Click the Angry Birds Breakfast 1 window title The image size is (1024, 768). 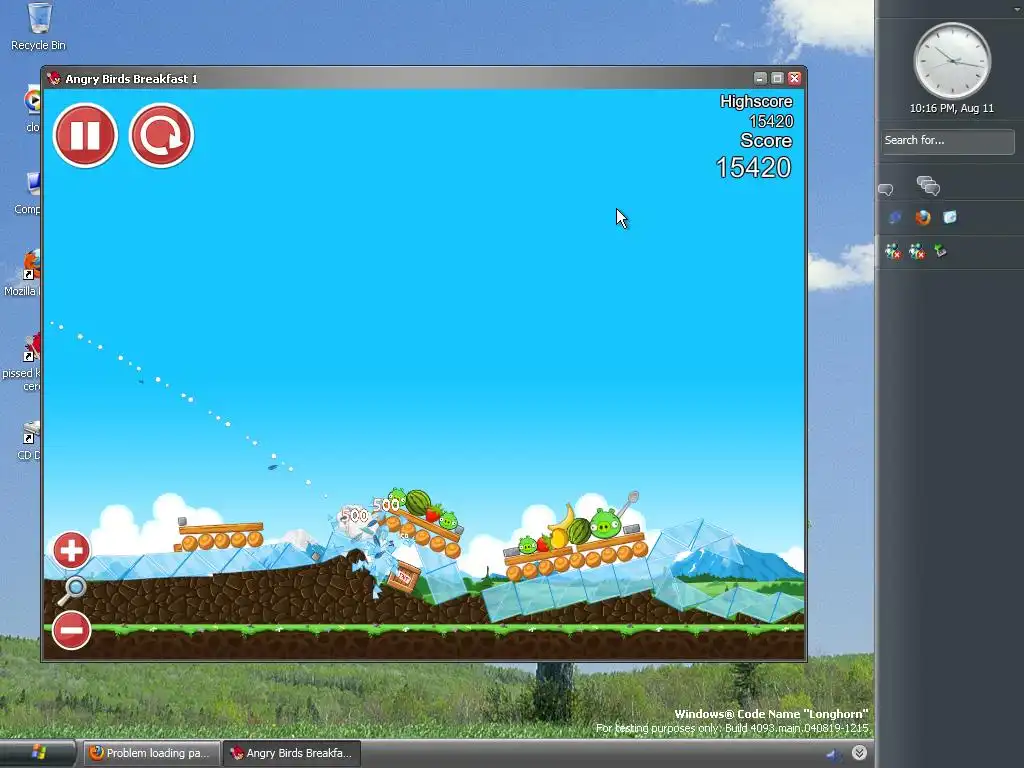pos(131,79)
